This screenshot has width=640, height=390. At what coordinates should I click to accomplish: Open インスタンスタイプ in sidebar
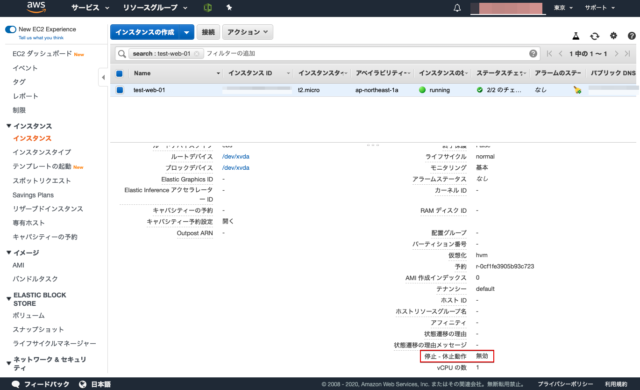pos(42,152)
